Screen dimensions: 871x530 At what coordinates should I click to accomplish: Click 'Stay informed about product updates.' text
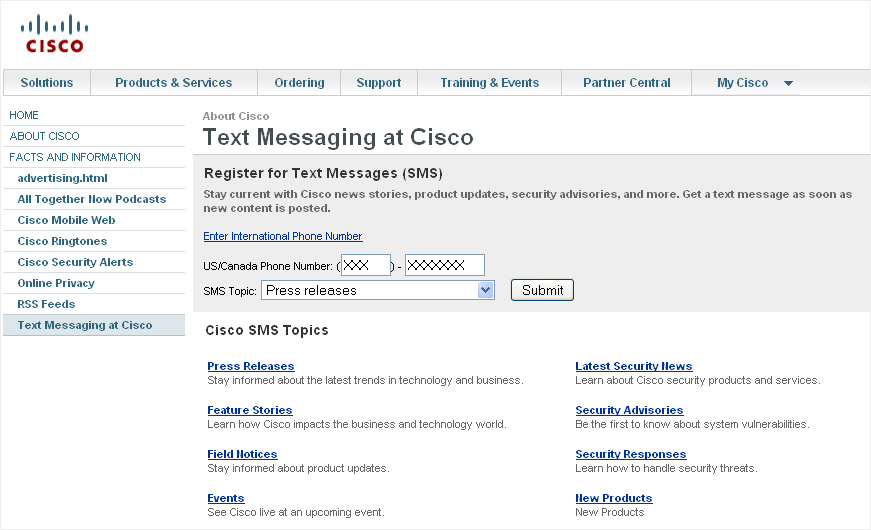click(x=298, y=468)
